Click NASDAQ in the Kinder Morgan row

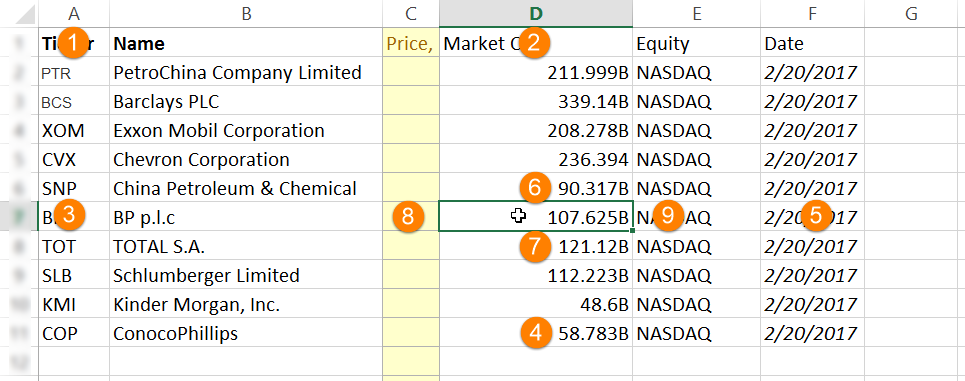(696, 304)
